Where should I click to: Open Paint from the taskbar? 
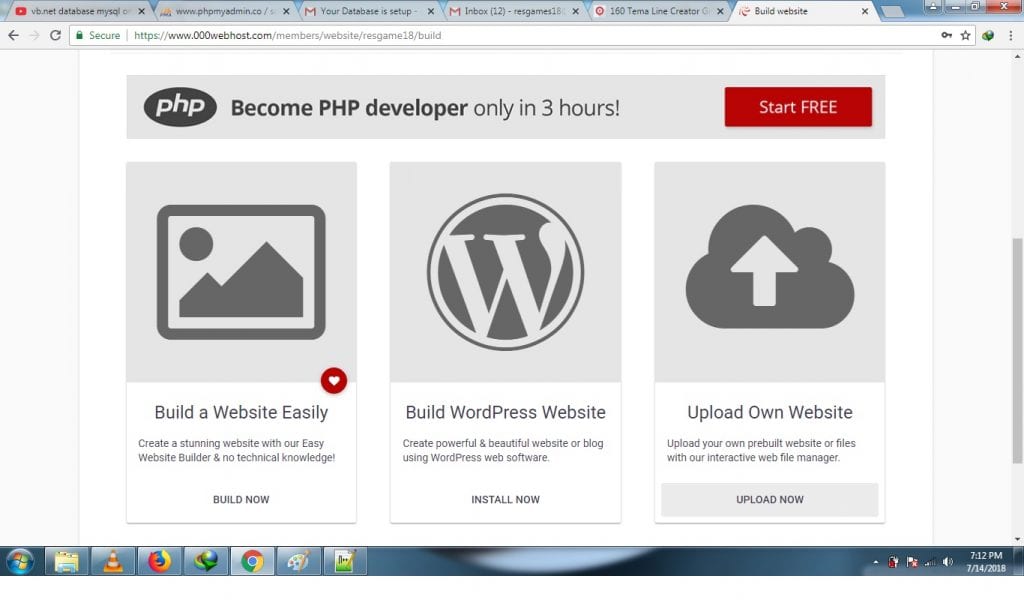coord(298,561)
